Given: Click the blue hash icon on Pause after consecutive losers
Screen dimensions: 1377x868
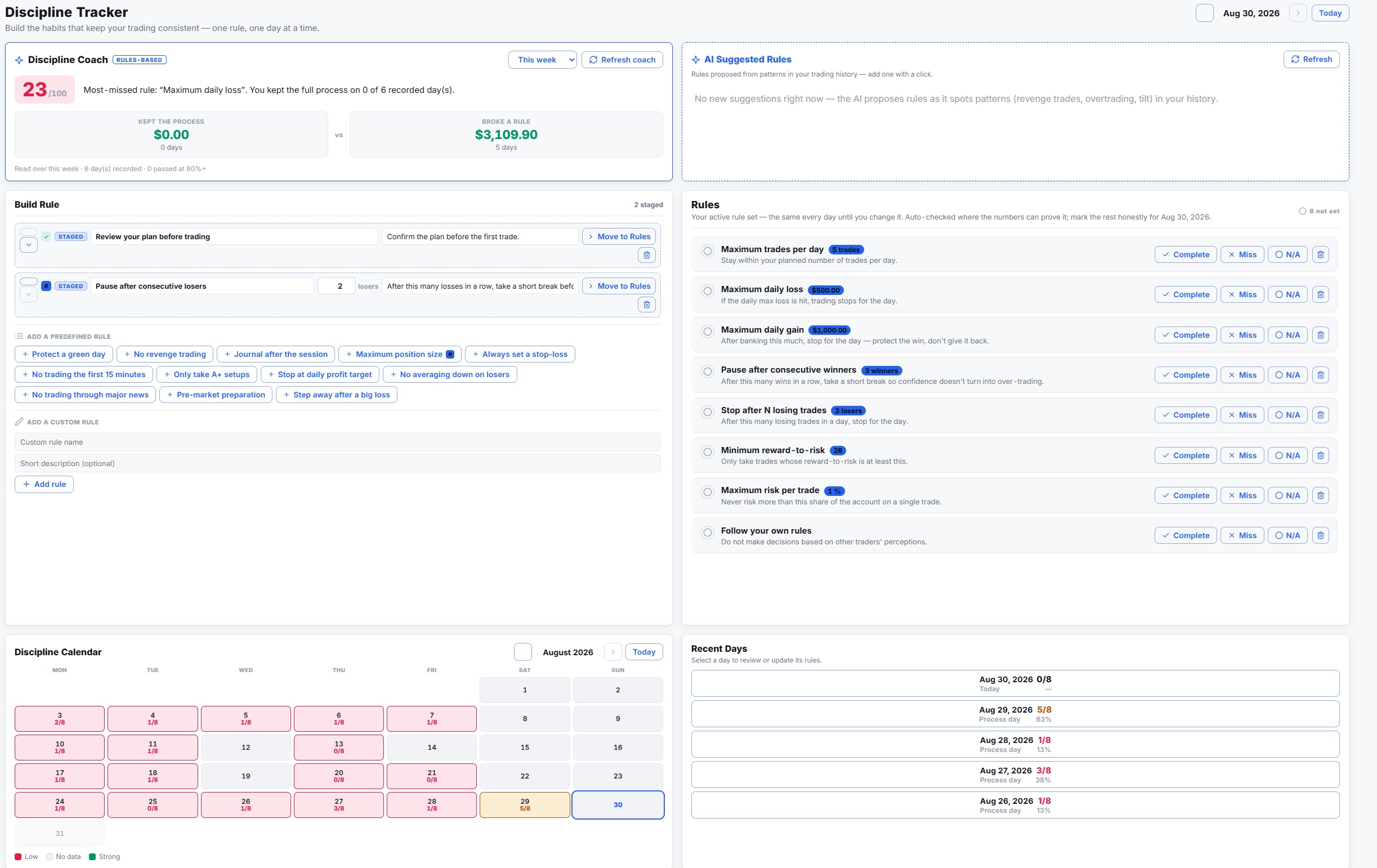Looking at the screenshot, I should pyautogui.click(x=46, y=286).
